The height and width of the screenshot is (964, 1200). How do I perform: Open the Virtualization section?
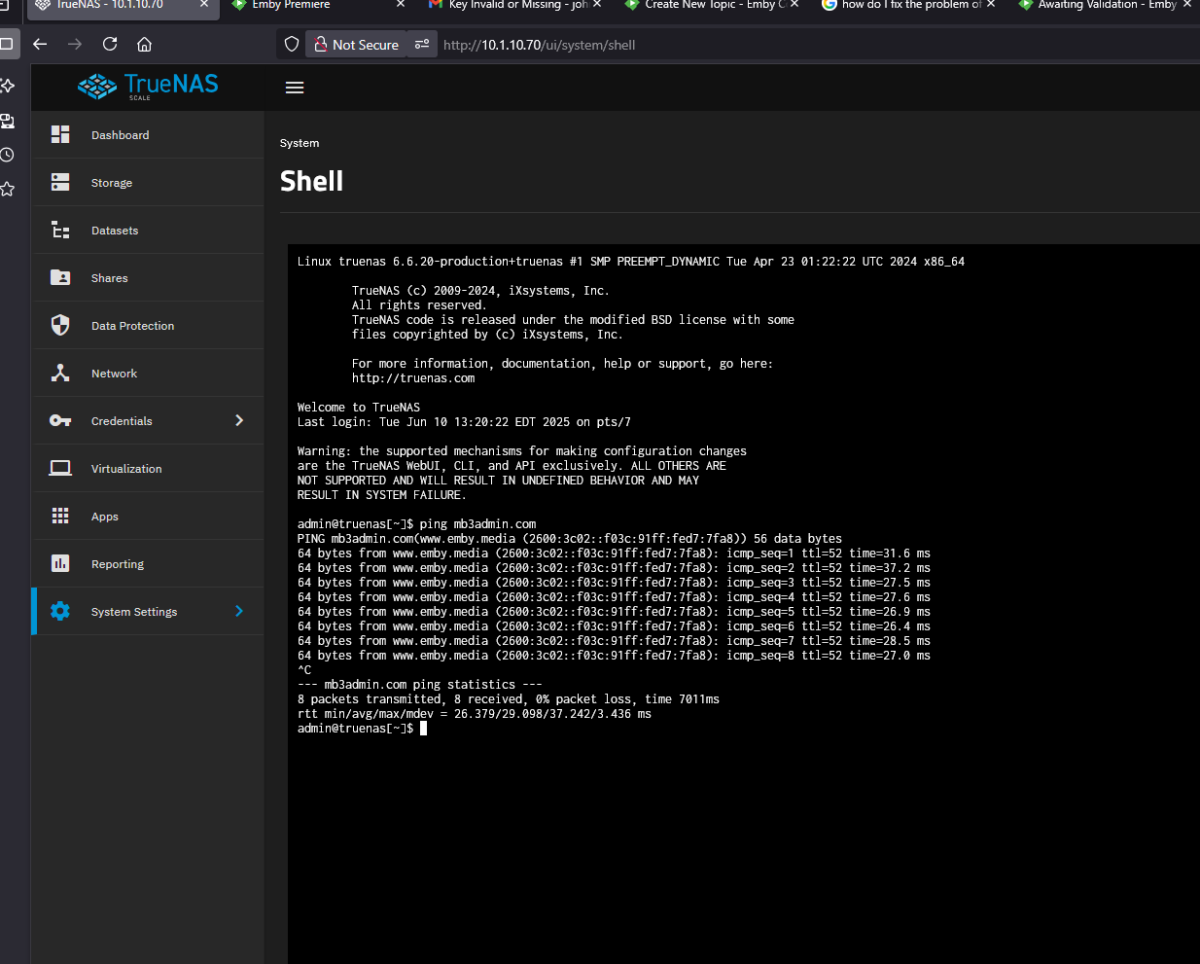pos(127,468)
